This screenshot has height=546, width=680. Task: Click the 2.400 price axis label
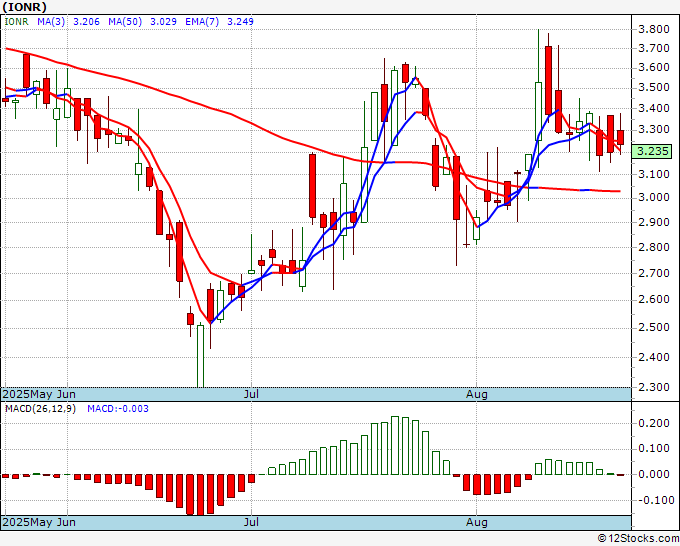[x=654, y=357]
